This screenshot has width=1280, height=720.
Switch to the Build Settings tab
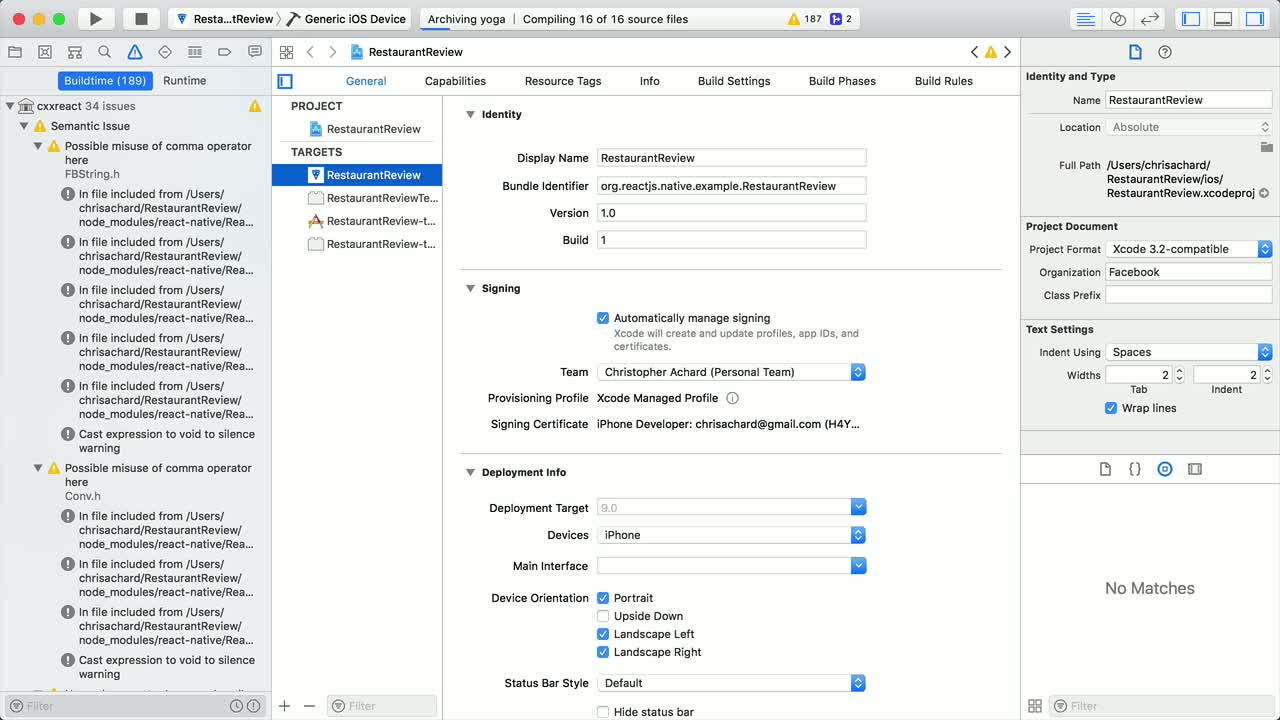tap(733, 81)
